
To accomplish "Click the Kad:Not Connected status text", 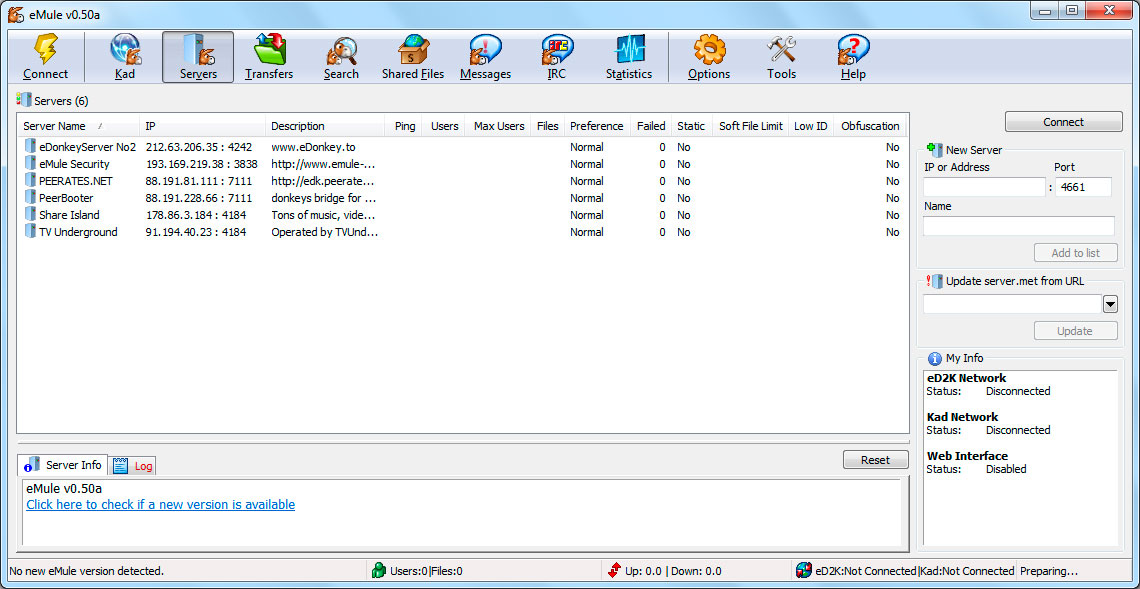I will 967,572.
